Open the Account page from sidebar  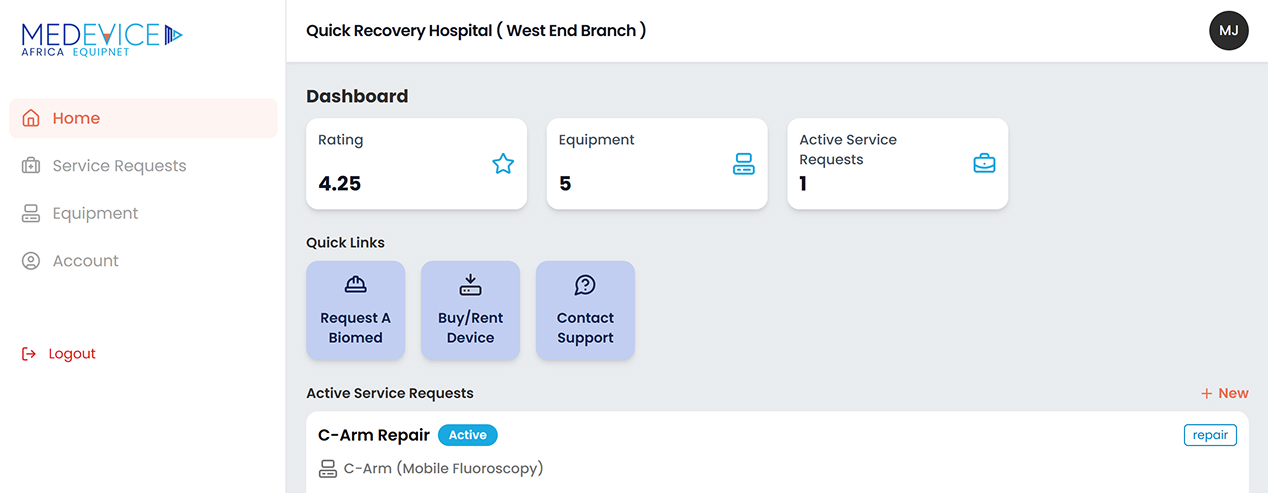(x=85, y=261)
